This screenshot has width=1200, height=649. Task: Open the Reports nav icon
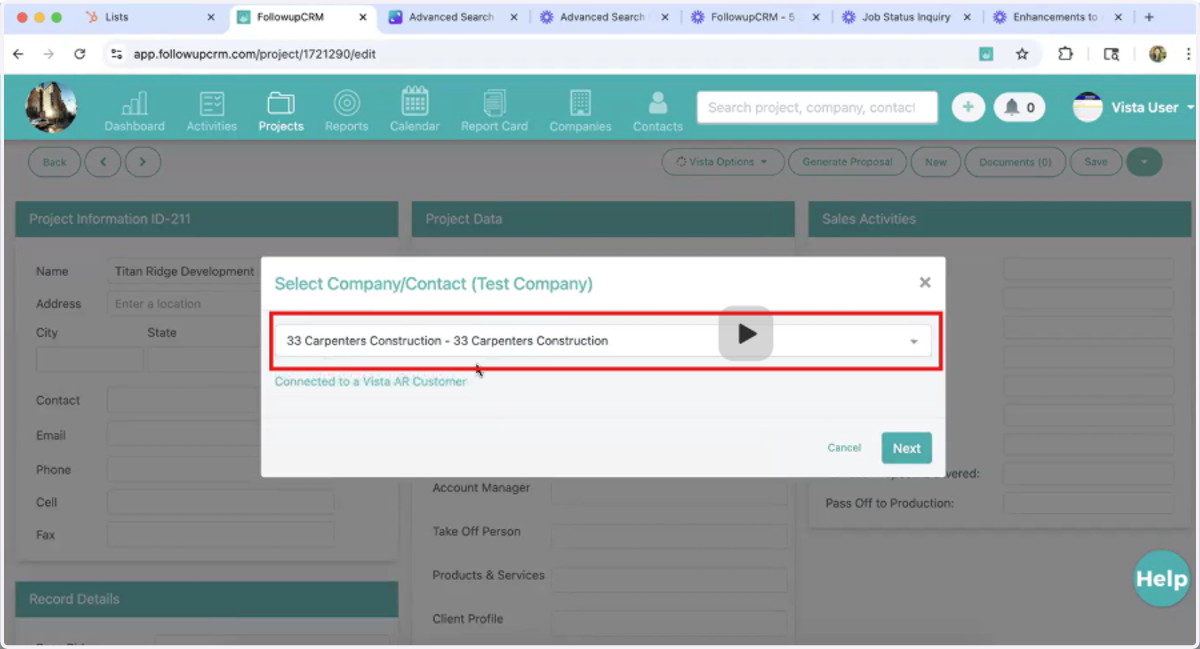tap(347, 111)
